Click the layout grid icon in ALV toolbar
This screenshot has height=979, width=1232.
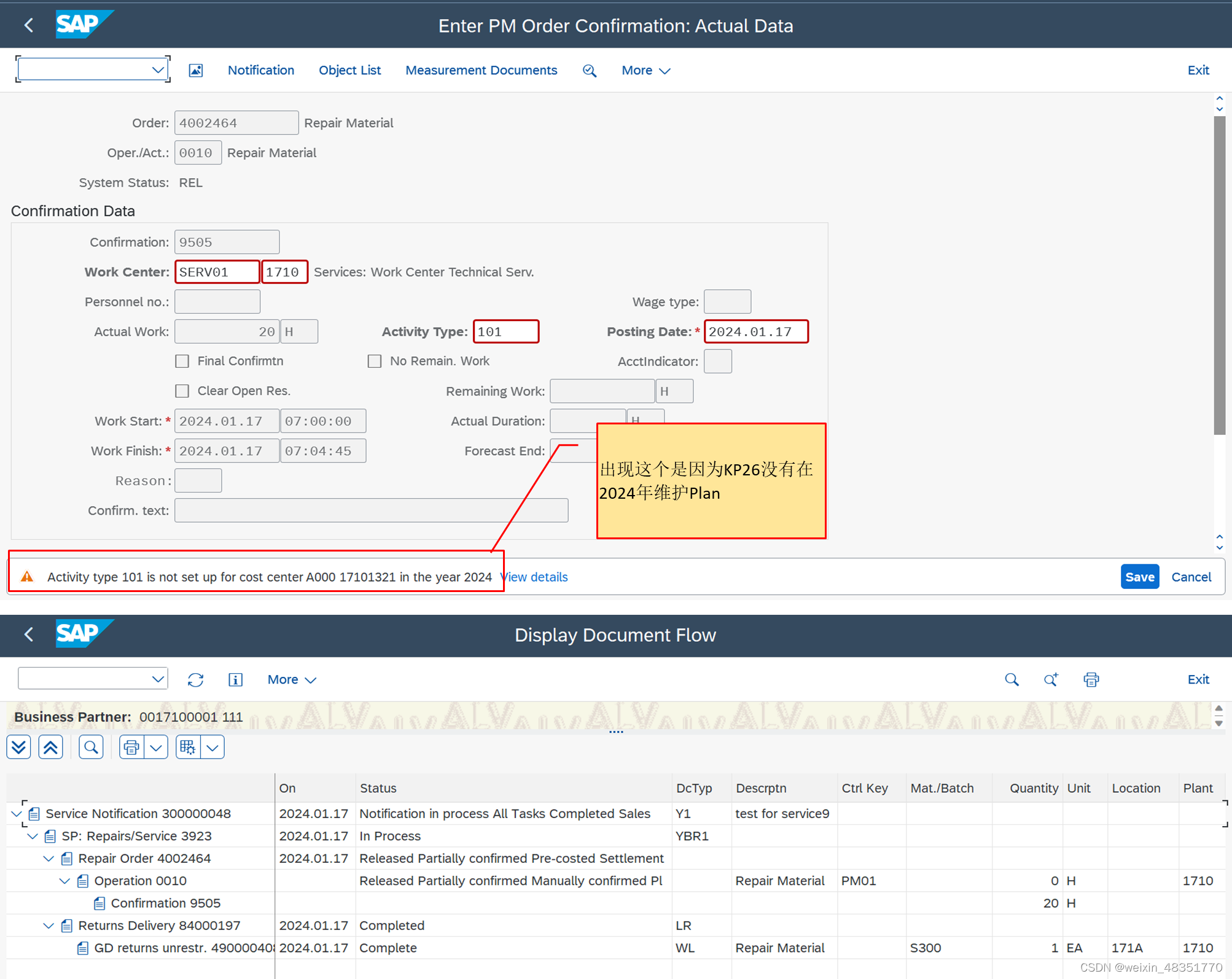coord(188,747)
